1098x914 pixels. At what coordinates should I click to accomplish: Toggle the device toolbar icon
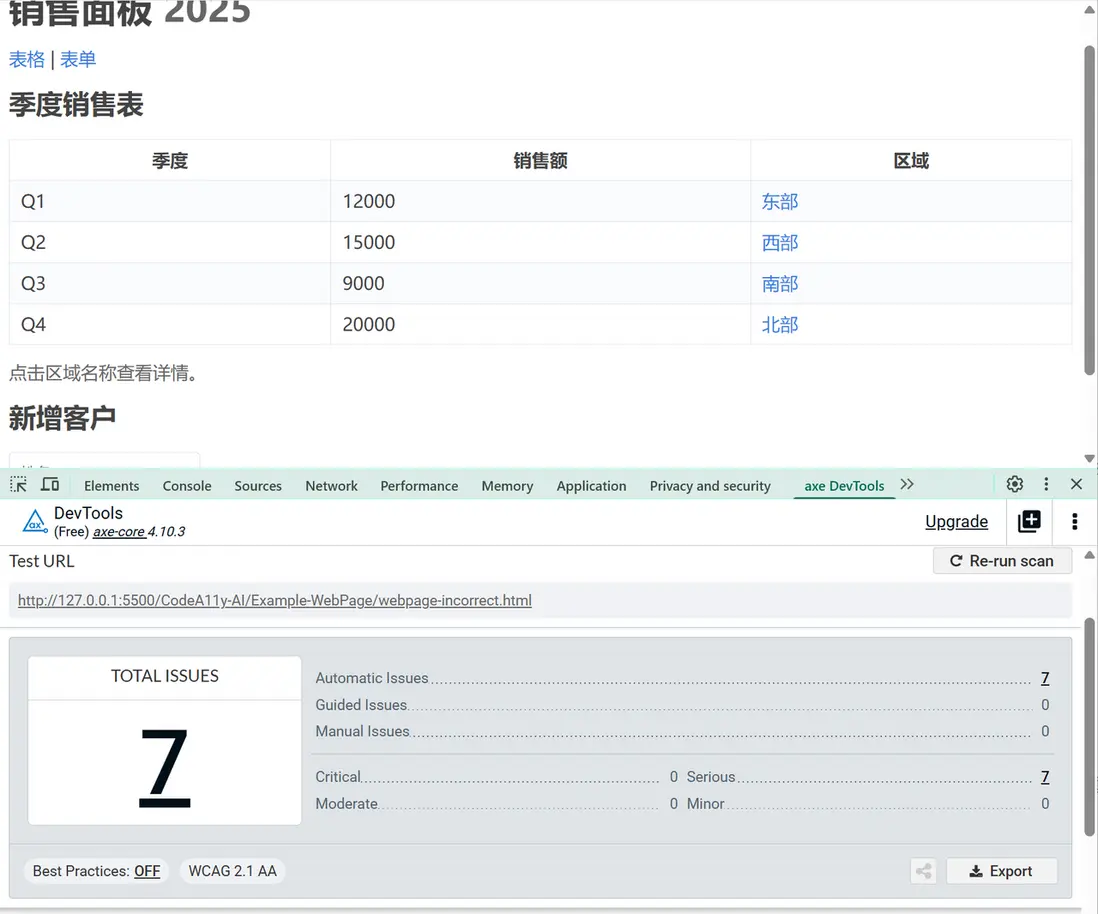(50, 485)
